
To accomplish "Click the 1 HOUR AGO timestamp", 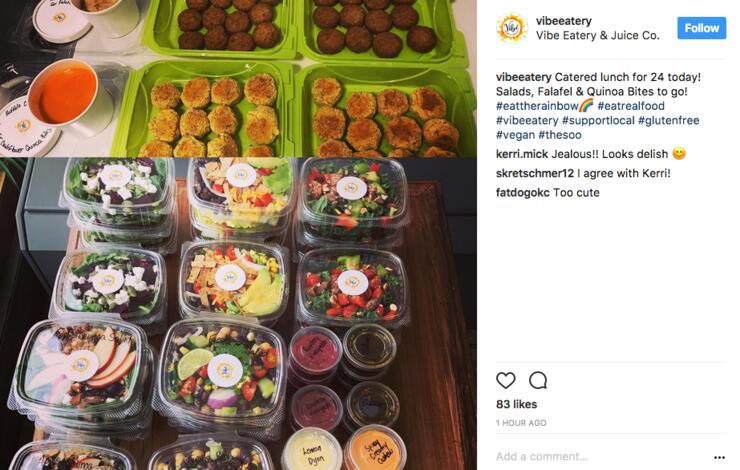I will tap(521, 423).
